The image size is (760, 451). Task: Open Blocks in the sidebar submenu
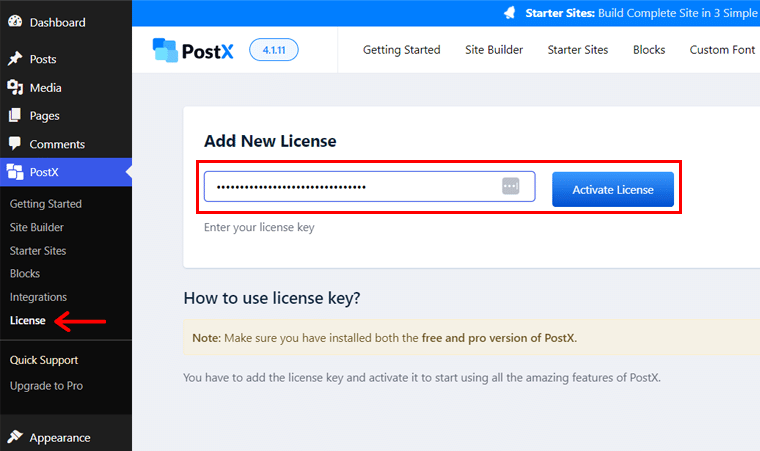click(25, 274)
